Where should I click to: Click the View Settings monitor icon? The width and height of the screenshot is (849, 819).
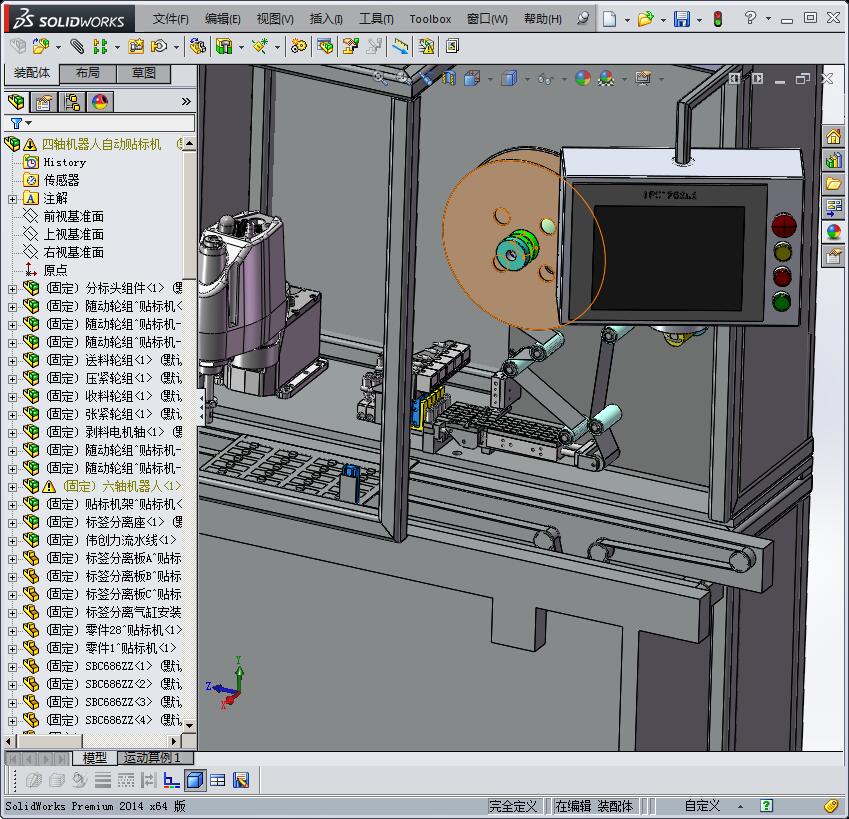643,79
